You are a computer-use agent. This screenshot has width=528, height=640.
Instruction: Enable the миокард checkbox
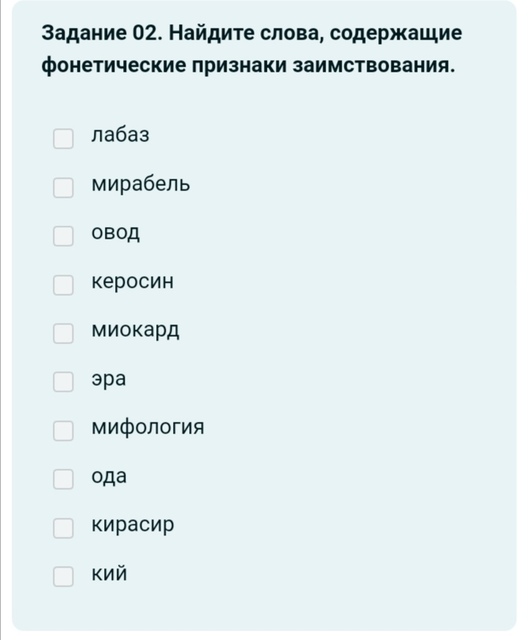[x=63, y=333]
